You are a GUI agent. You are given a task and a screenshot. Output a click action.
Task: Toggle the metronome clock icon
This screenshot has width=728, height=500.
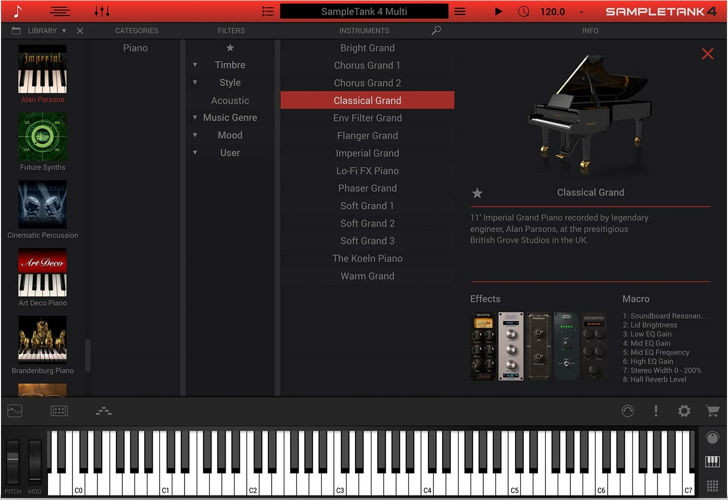pyautogui.click(x=524, y=11)
